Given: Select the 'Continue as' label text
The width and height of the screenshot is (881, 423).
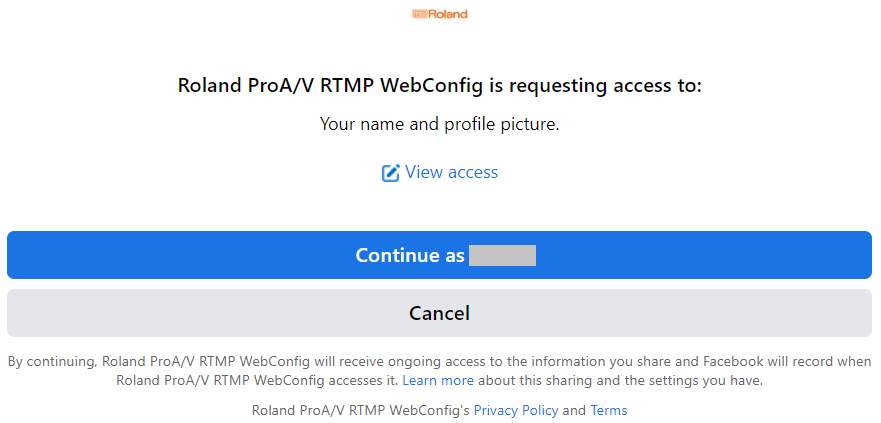Looking at the screenshot, I should tap(410, 255).
